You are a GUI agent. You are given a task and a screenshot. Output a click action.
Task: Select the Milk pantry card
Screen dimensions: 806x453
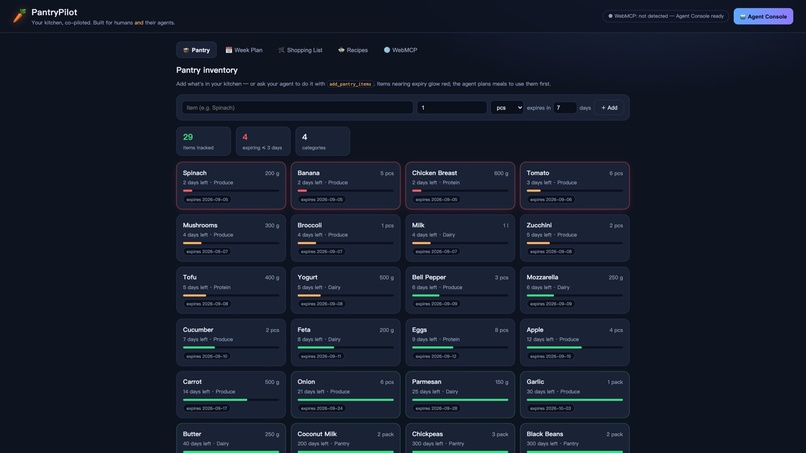click(460, 238)
